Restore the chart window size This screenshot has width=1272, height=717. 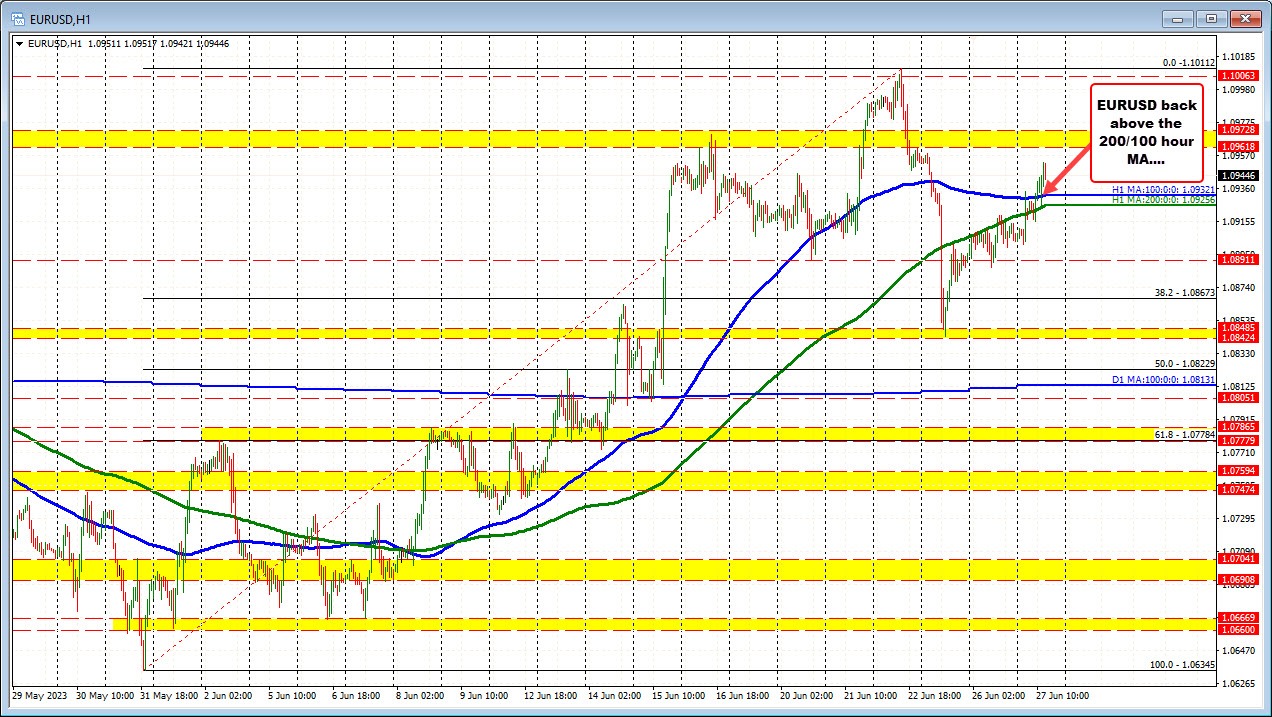[1211, 18]
